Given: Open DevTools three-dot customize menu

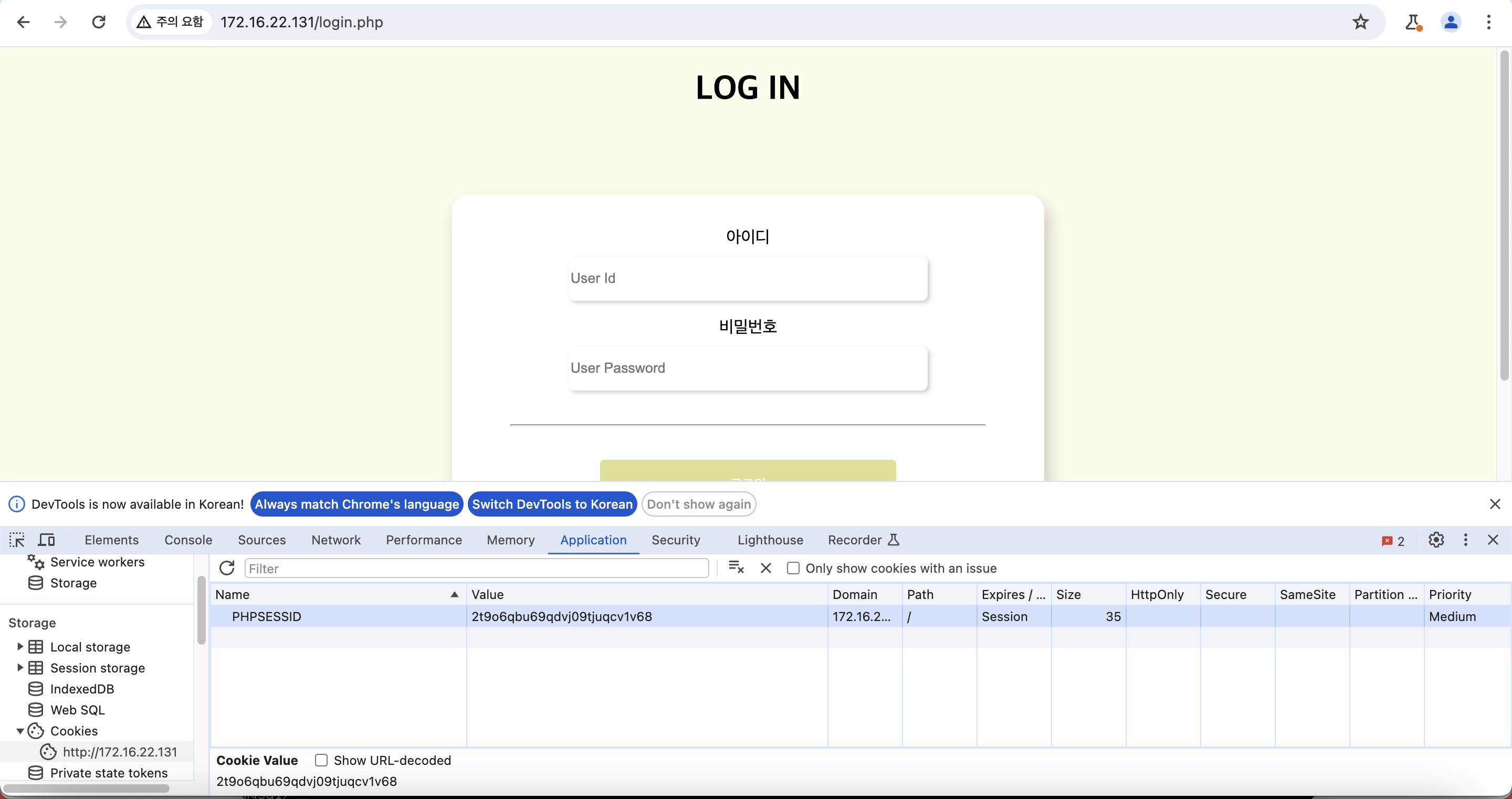Looking at the screenshot, I should pos(1465,540).
